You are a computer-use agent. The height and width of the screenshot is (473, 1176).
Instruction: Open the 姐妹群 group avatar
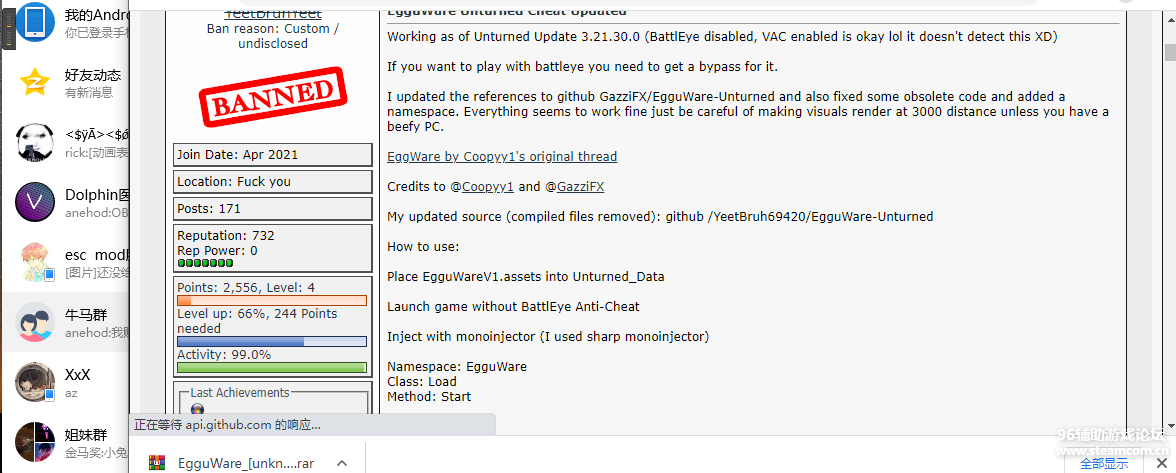[35, 442]
